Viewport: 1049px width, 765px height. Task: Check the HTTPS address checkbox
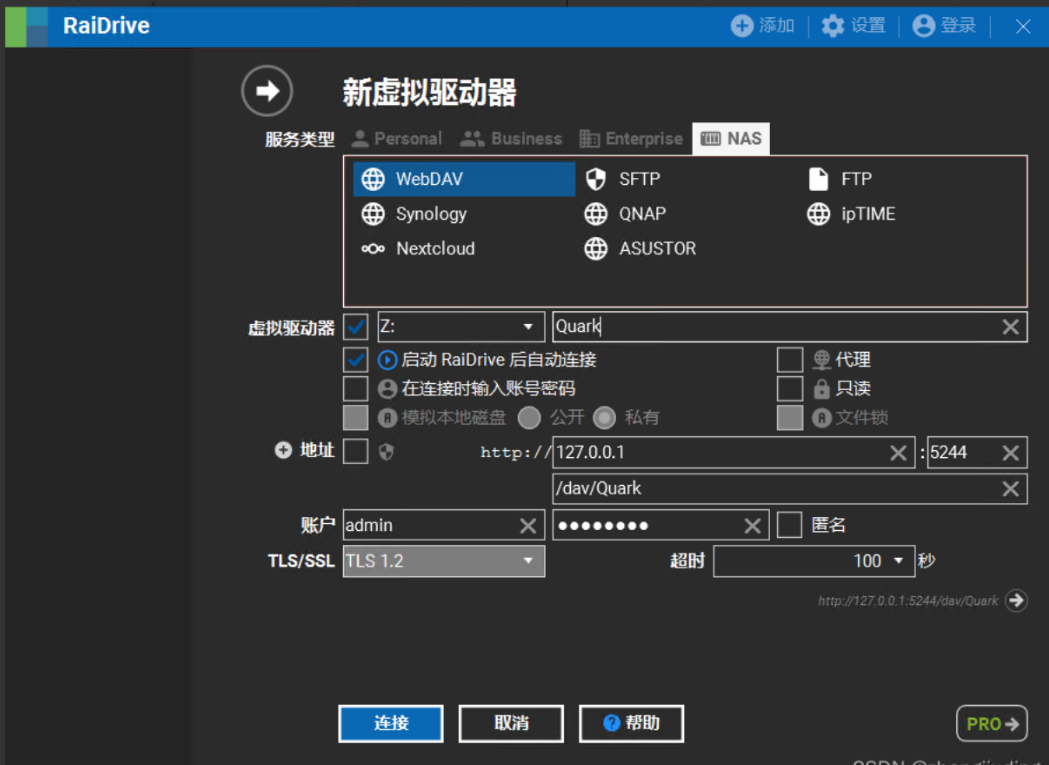point(355,452)
